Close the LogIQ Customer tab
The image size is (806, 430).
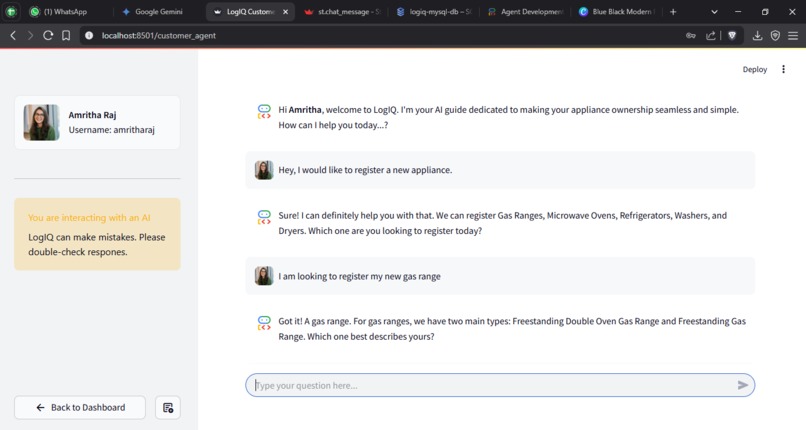(285, 11)
